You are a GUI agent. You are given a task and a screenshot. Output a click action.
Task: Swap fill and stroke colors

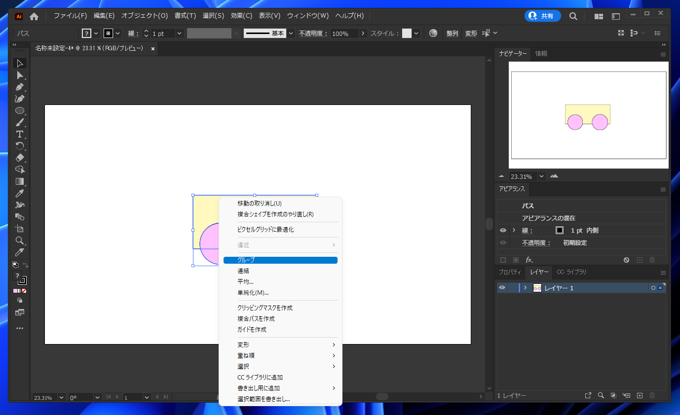(x=25, y=265)
